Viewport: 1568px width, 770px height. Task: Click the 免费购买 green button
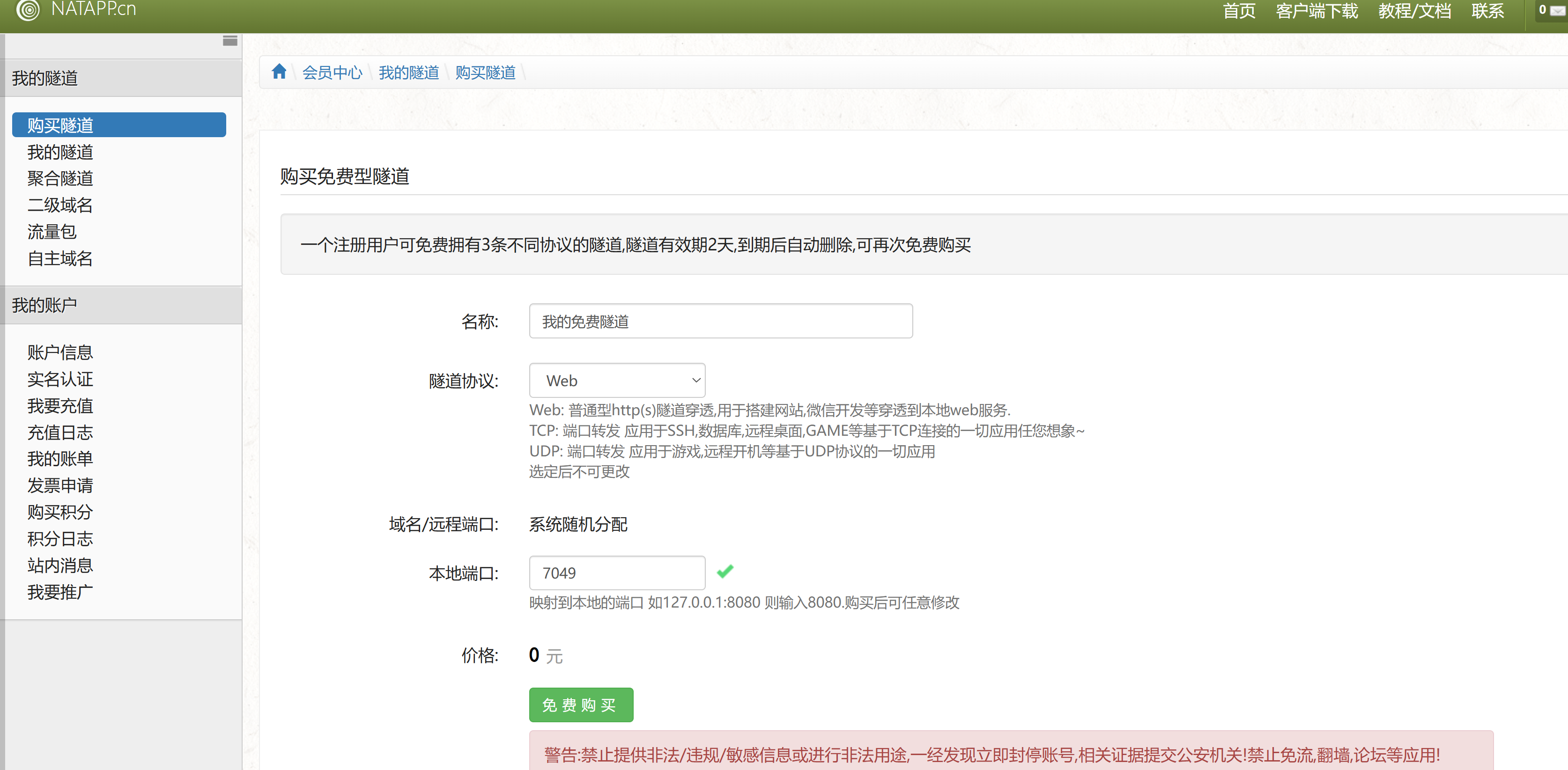click(x=581, y=705)
